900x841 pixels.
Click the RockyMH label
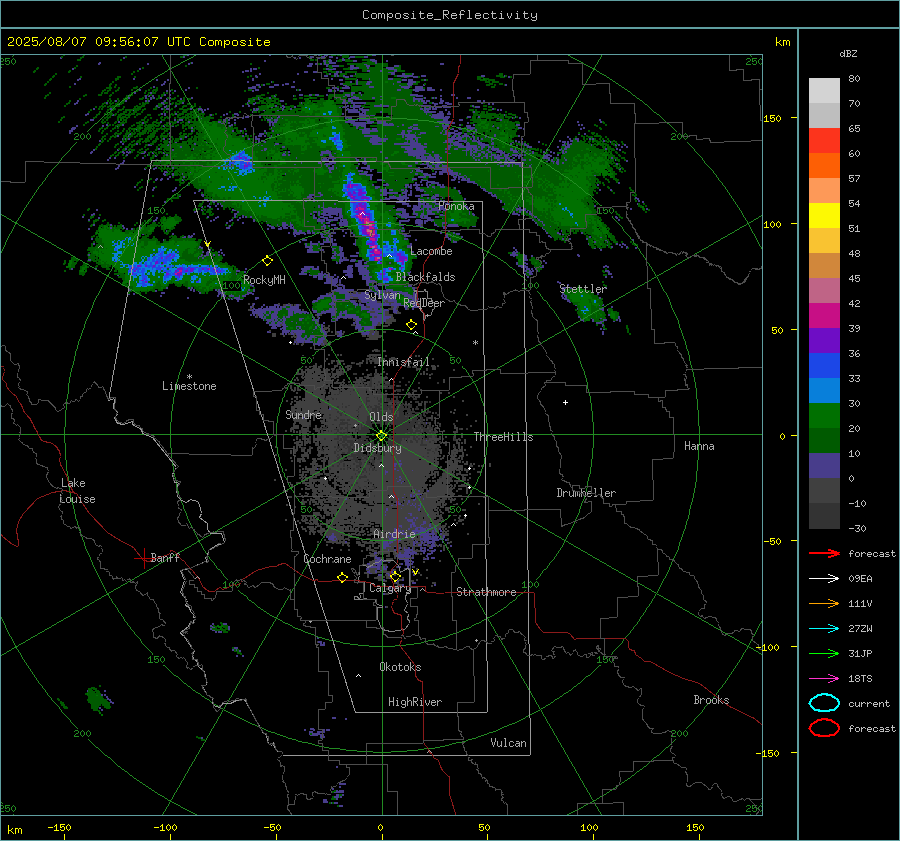[264, 280]
